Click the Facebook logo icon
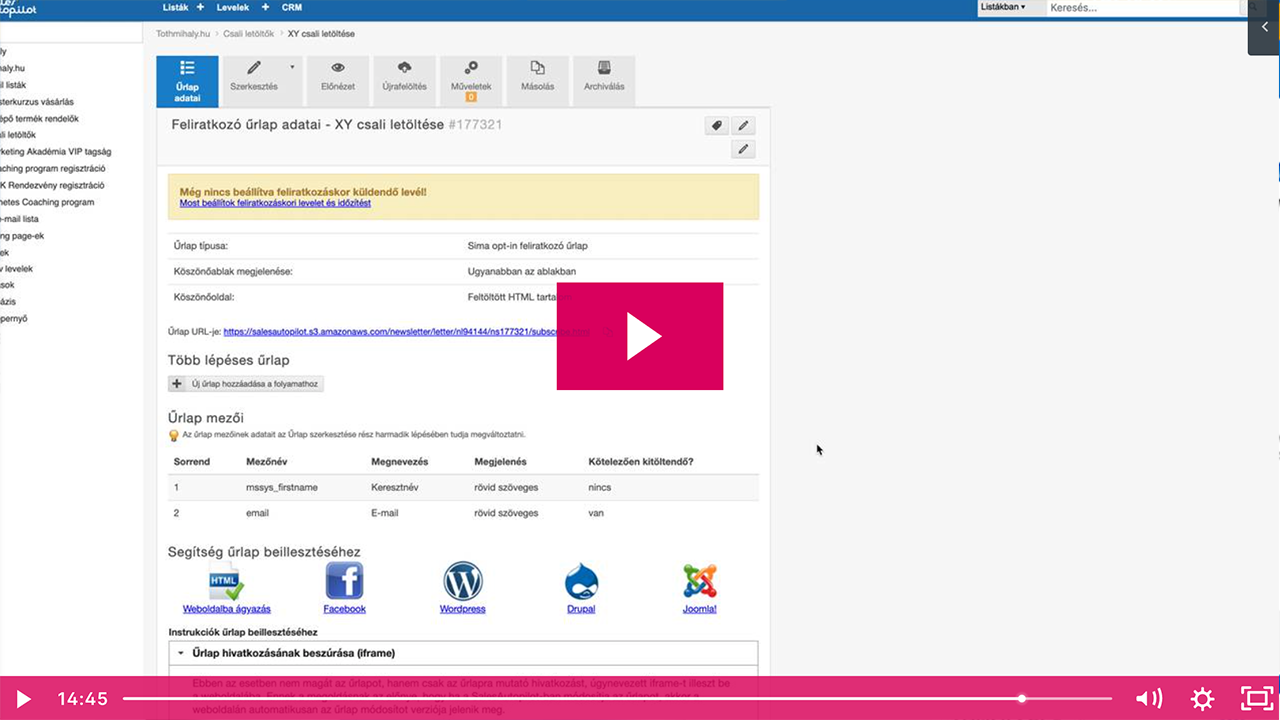 coord(345,581)
